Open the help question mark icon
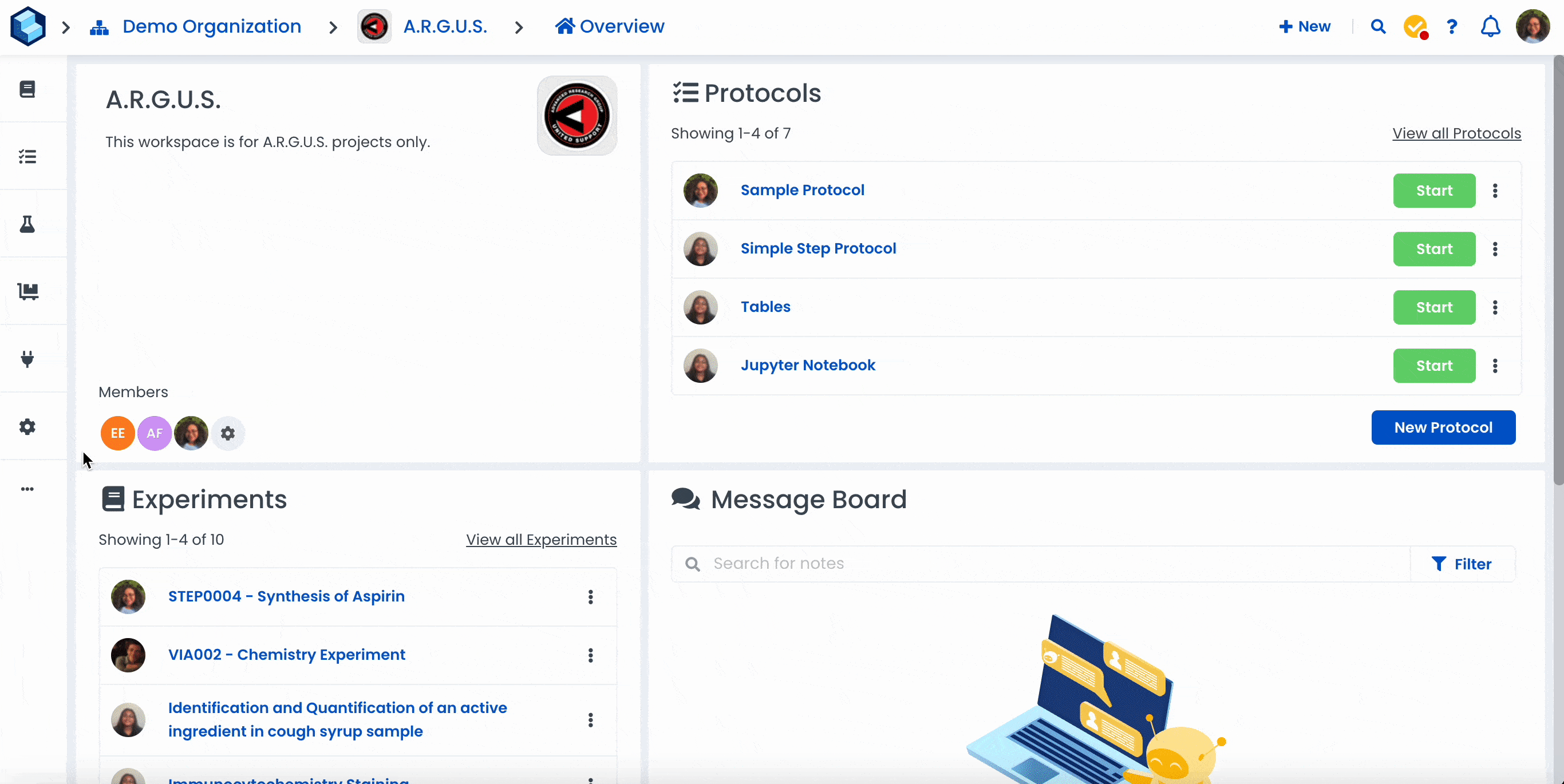1564x784 pixels. 1451,27
